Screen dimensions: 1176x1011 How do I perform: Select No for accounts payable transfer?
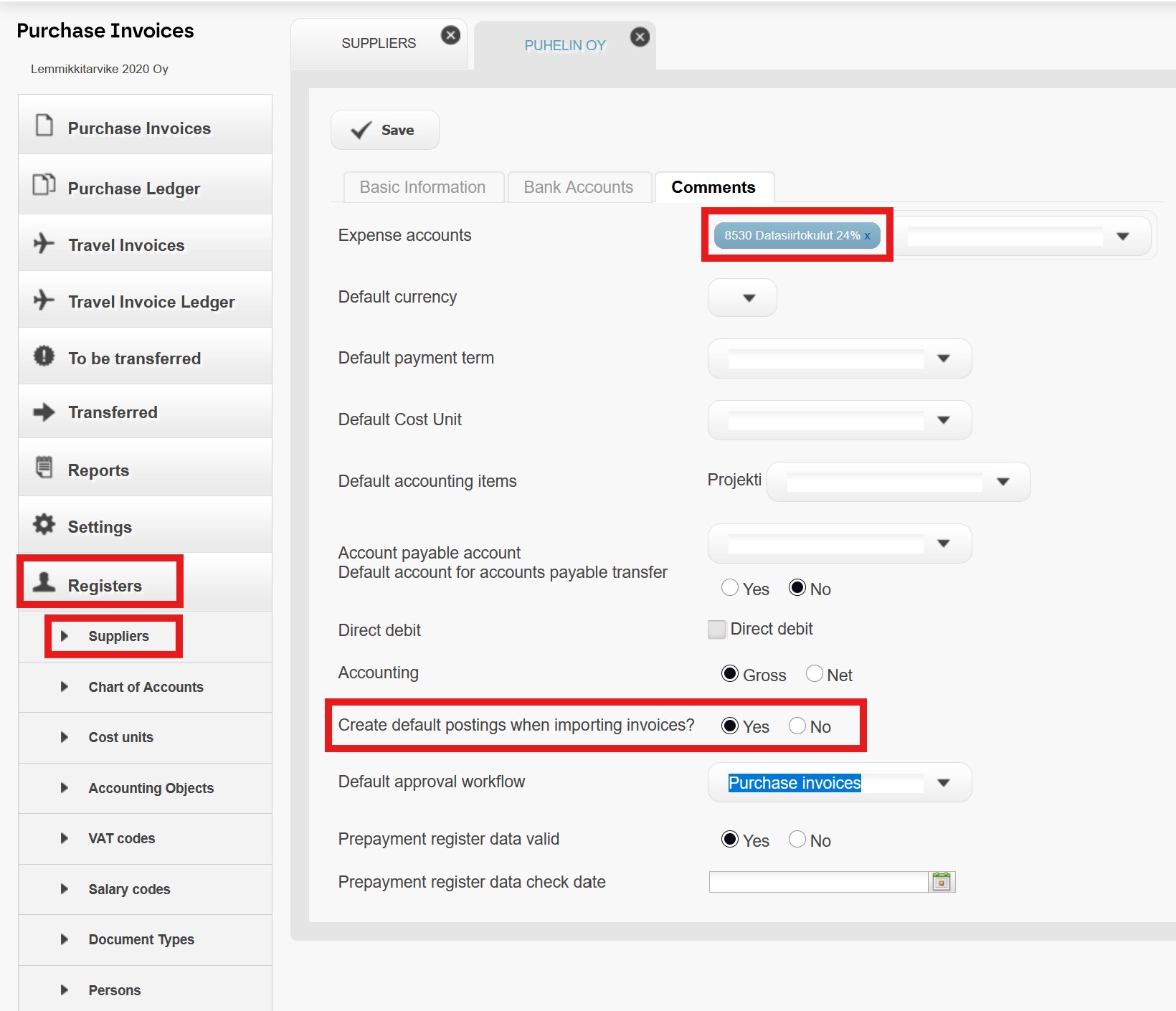tap(797, 587)
